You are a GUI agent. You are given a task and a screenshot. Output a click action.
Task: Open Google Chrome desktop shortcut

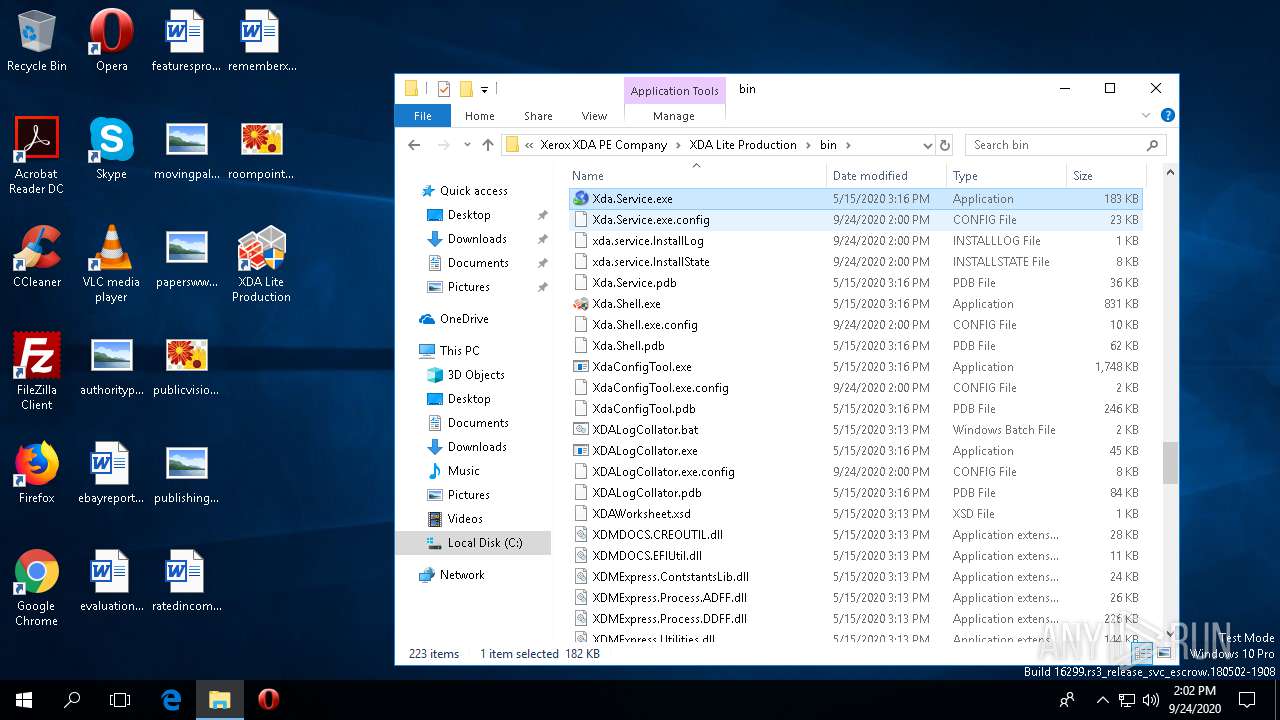[x=37, y=587]
